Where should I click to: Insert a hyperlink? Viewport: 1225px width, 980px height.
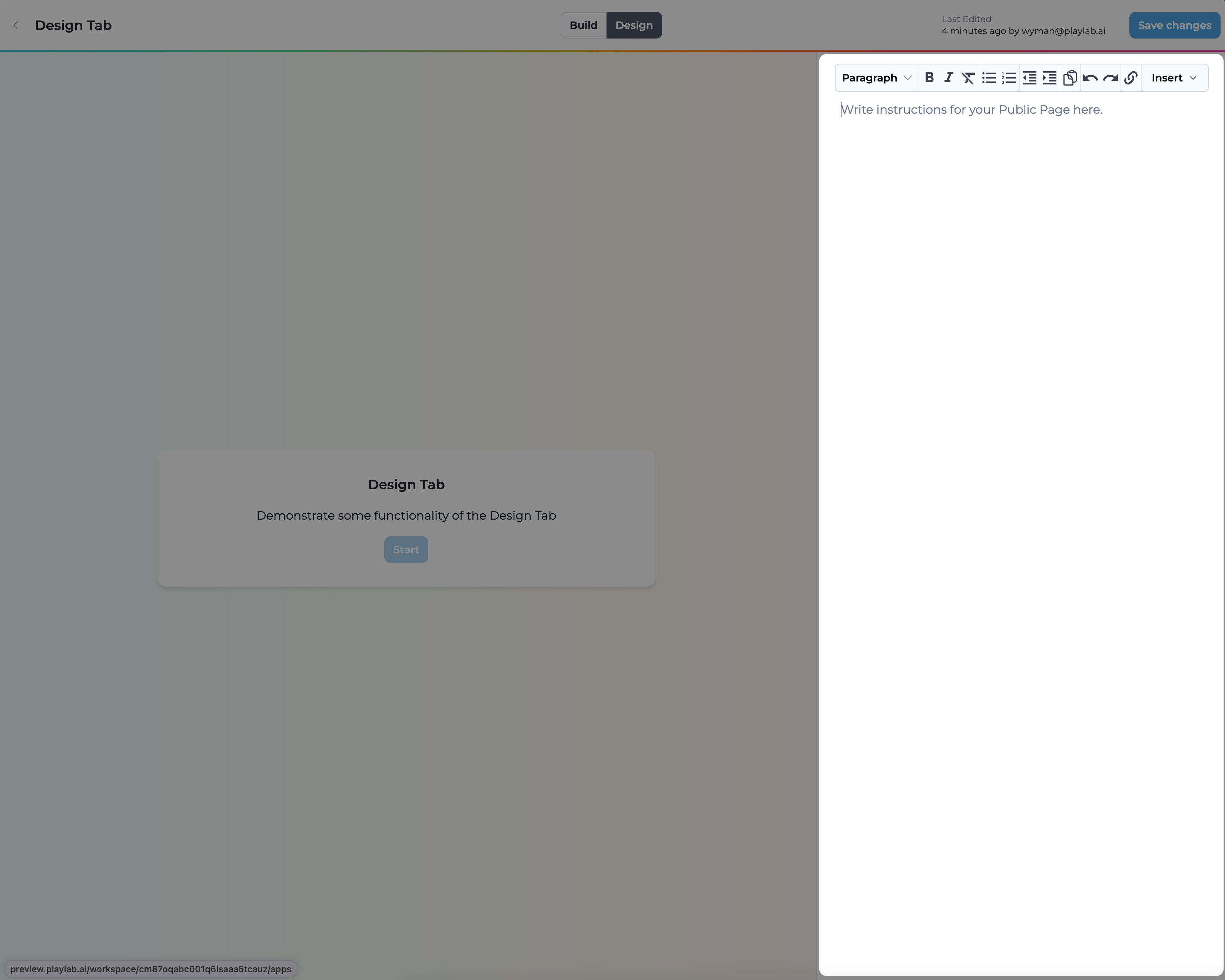(1130, 78)
